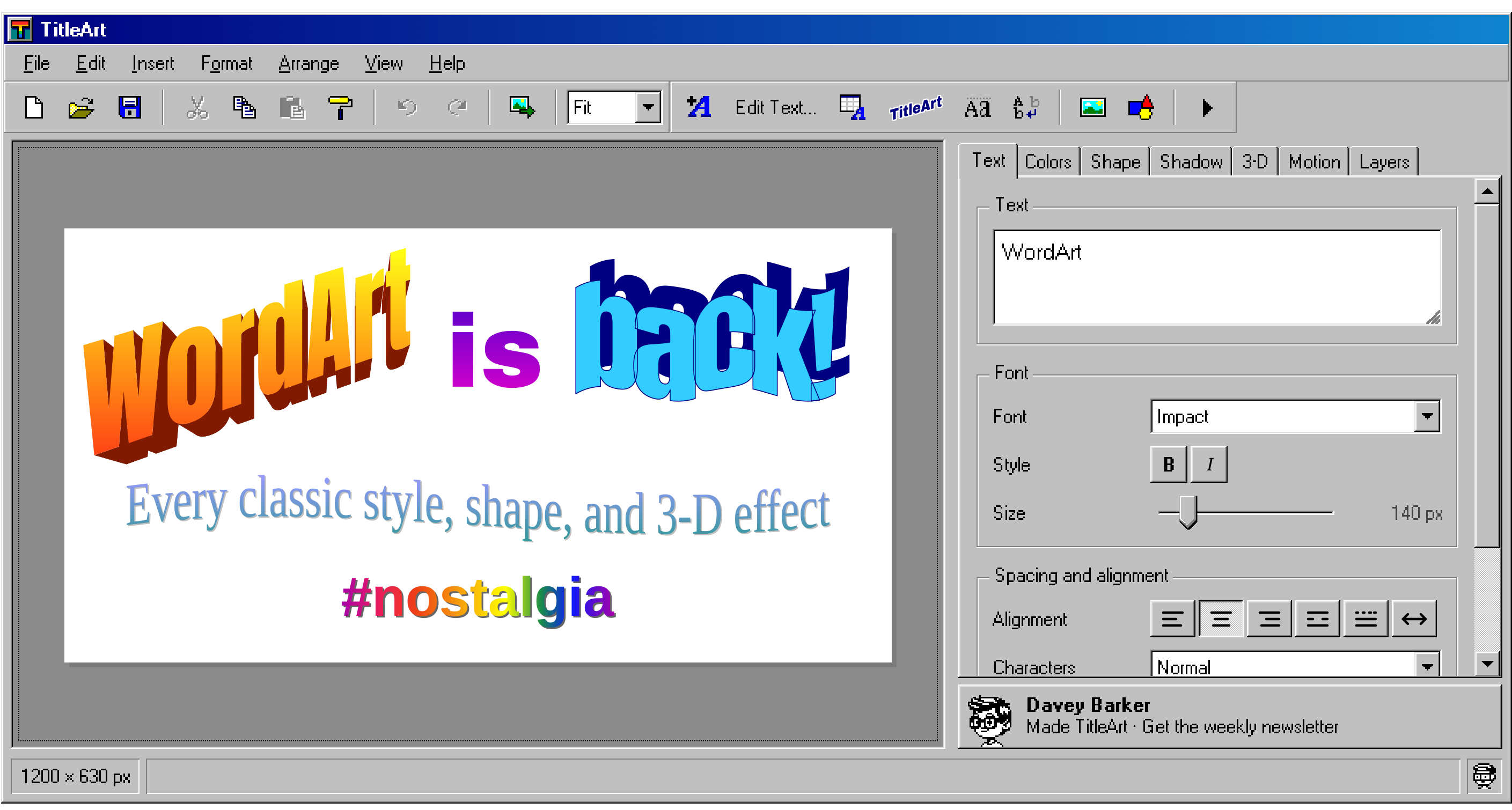Save with the floppy disk icon
Viewport: 1512px width, 810px height.
(x=129, y=107)
